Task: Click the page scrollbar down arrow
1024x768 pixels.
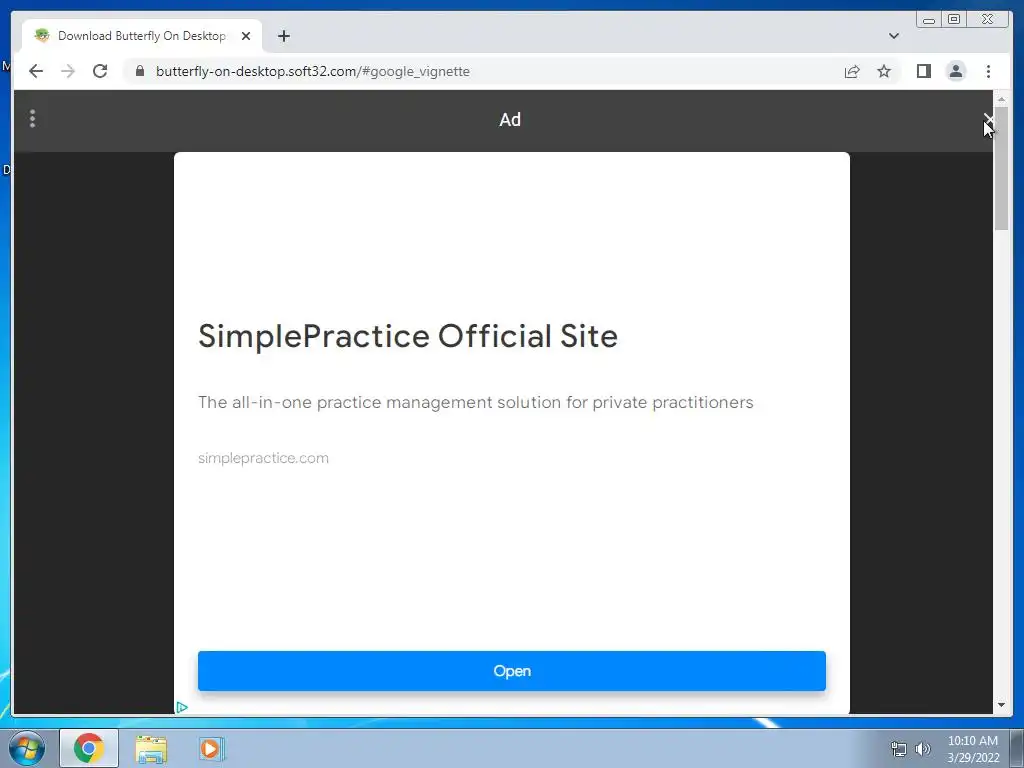Action: tap(1001, 705)
